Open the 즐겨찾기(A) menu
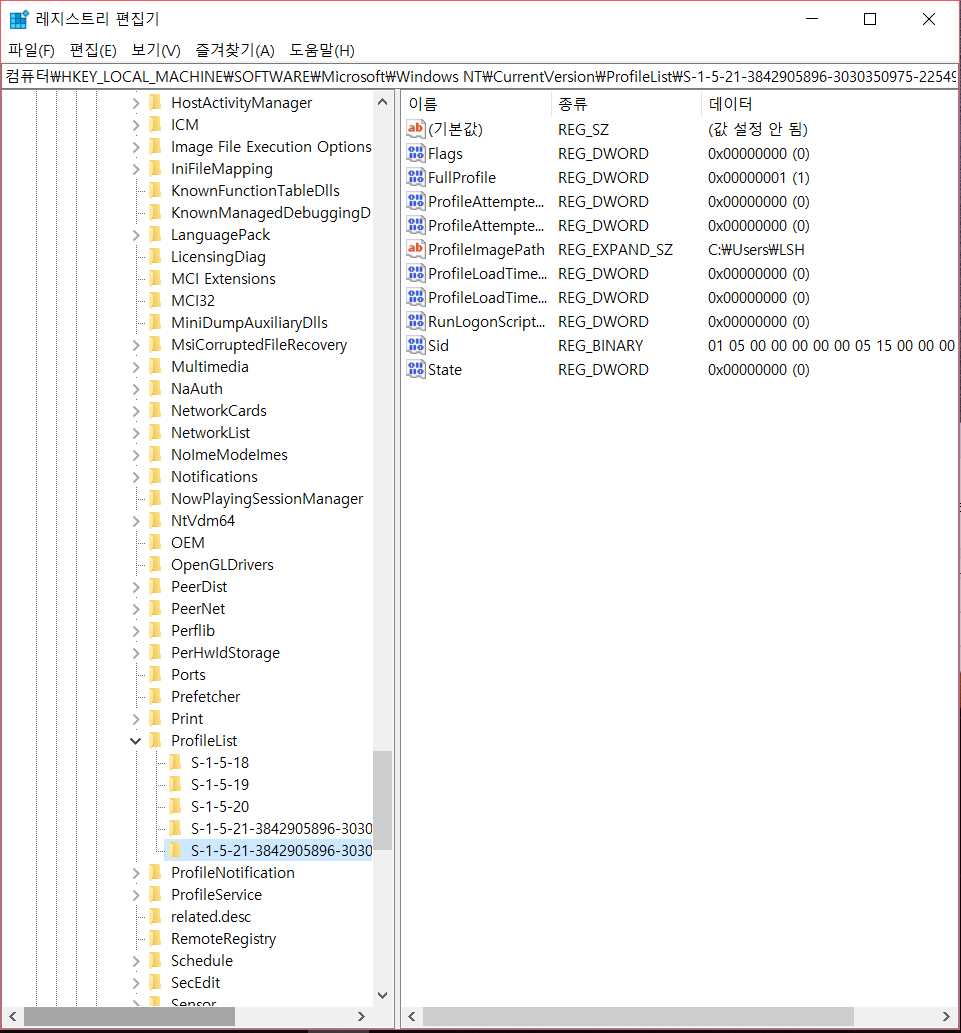Screen dimensions: 961x1033 [234, 50]
